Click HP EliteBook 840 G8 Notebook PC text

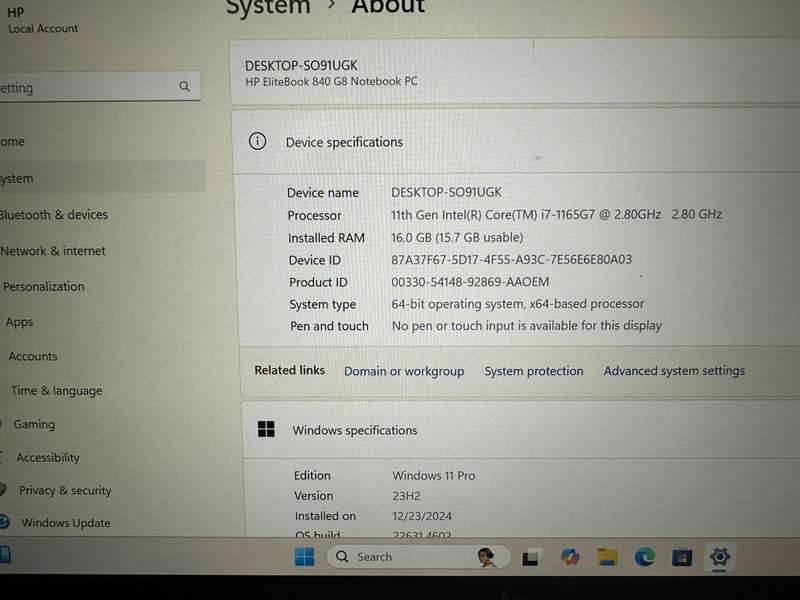[331, 81]
